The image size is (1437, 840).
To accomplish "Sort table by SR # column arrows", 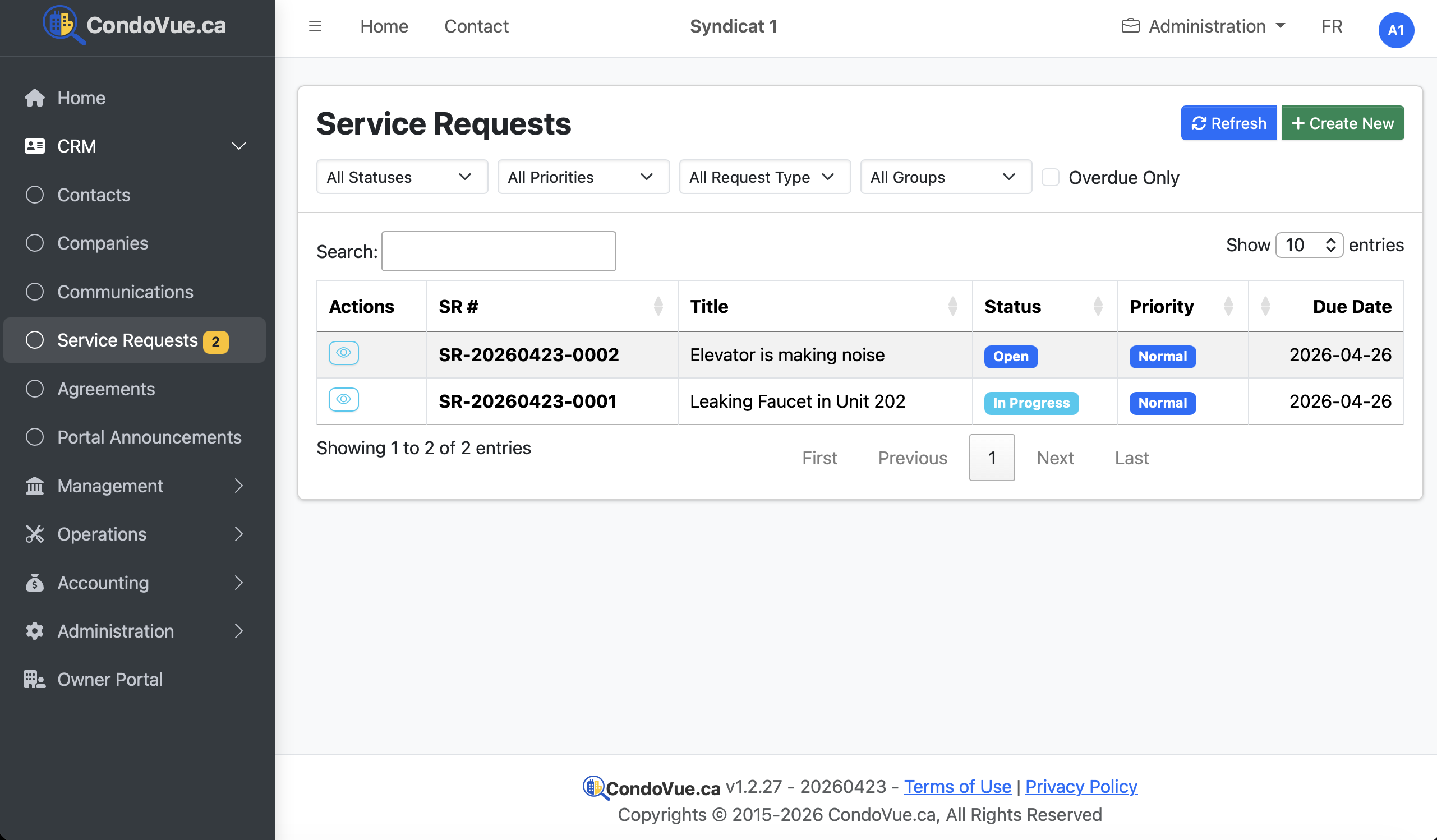I will (658, 306).
